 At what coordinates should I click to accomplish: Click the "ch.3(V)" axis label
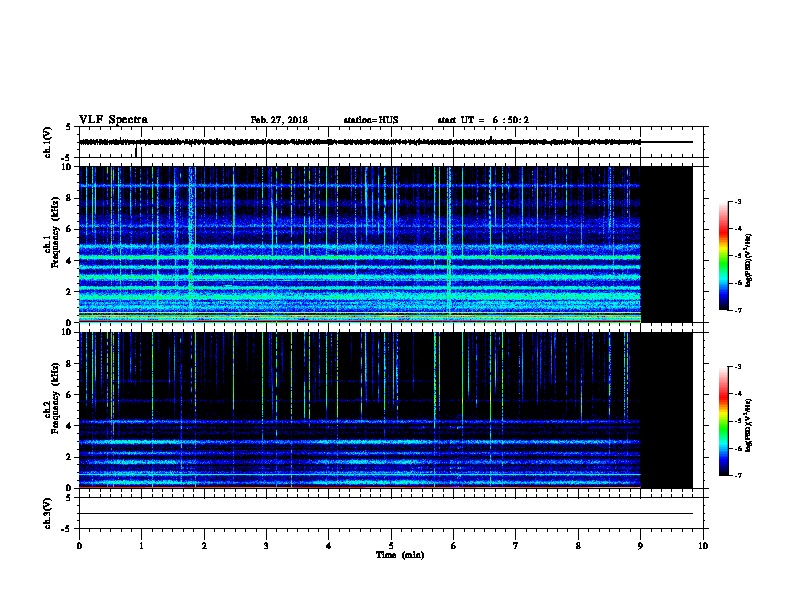click(x=47, y=513)
